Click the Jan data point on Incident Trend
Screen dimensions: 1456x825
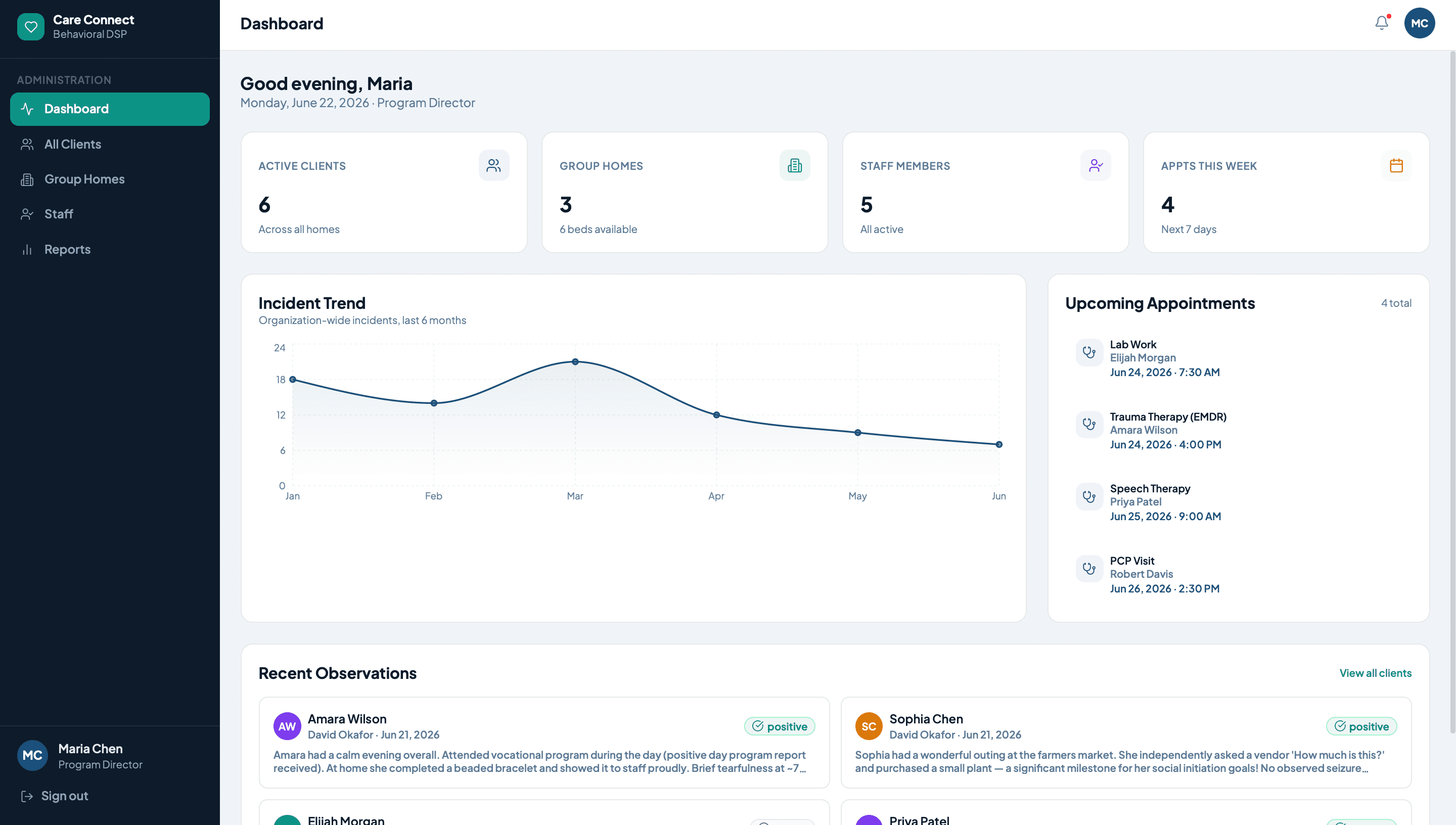pyautogui.click(x=292, y=380)
